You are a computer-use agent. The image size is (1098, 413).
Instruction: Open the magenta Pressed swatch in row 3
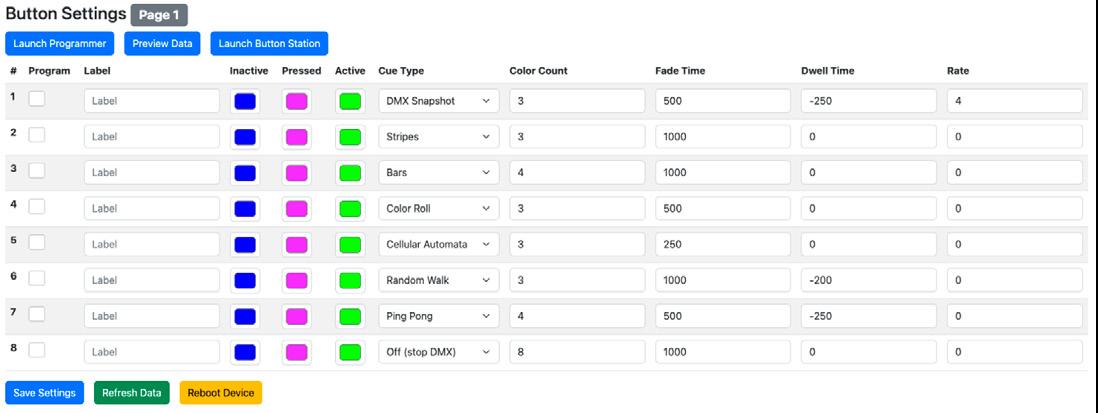pos(297,173)
